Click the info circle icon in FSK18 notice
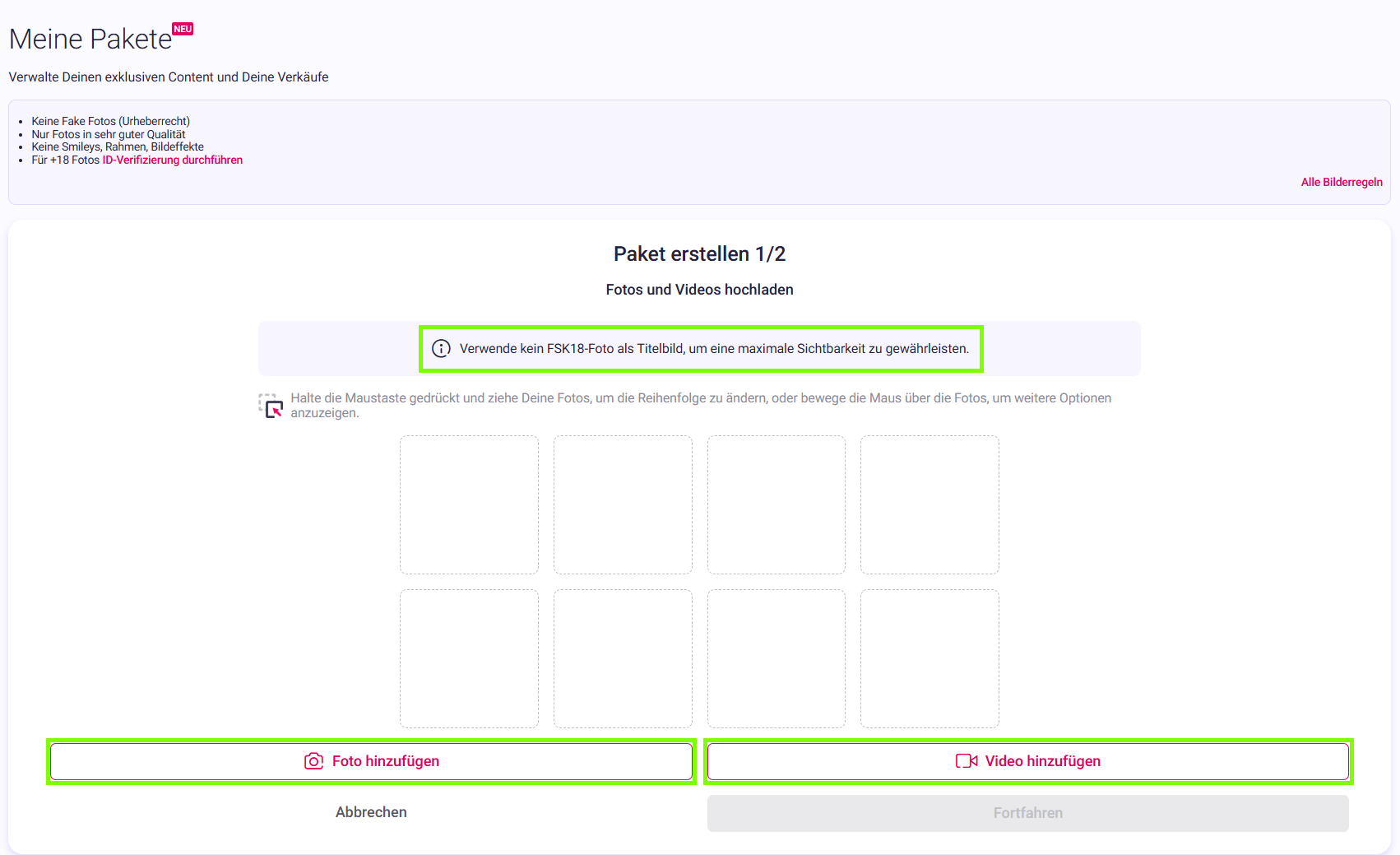This screenshot has width=1400, height=855. point(442,349)
